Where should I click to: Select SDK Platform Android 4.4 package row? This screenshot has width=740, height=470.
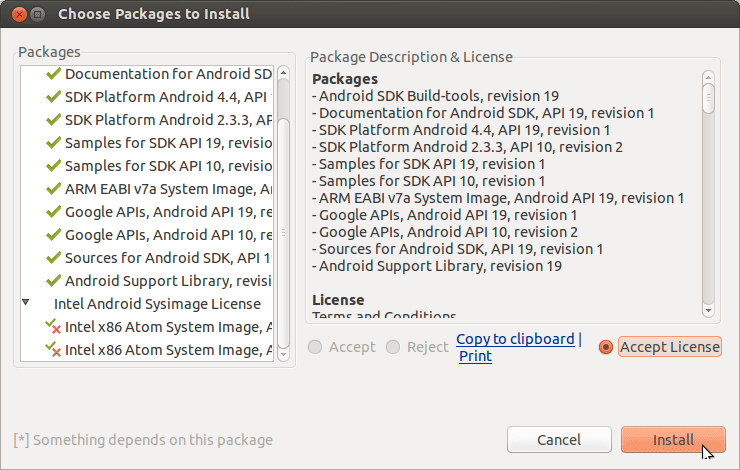pos(147,97)
